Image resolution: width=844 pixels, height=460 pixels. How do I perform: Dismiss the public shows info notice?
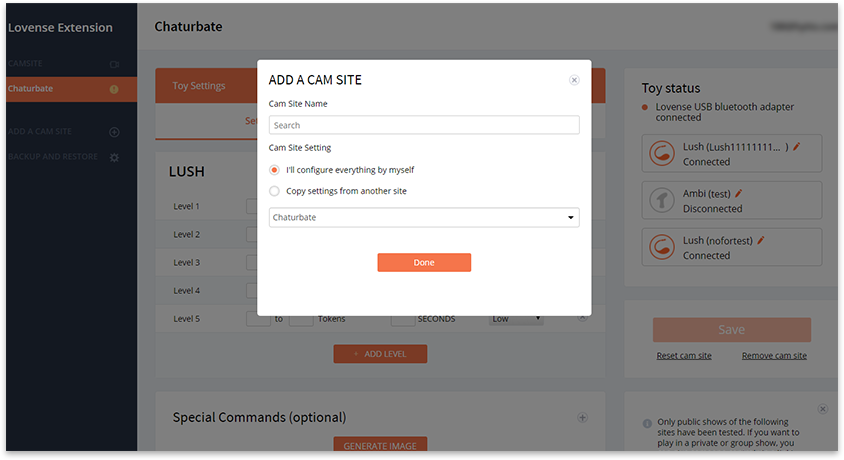point(822,409)
